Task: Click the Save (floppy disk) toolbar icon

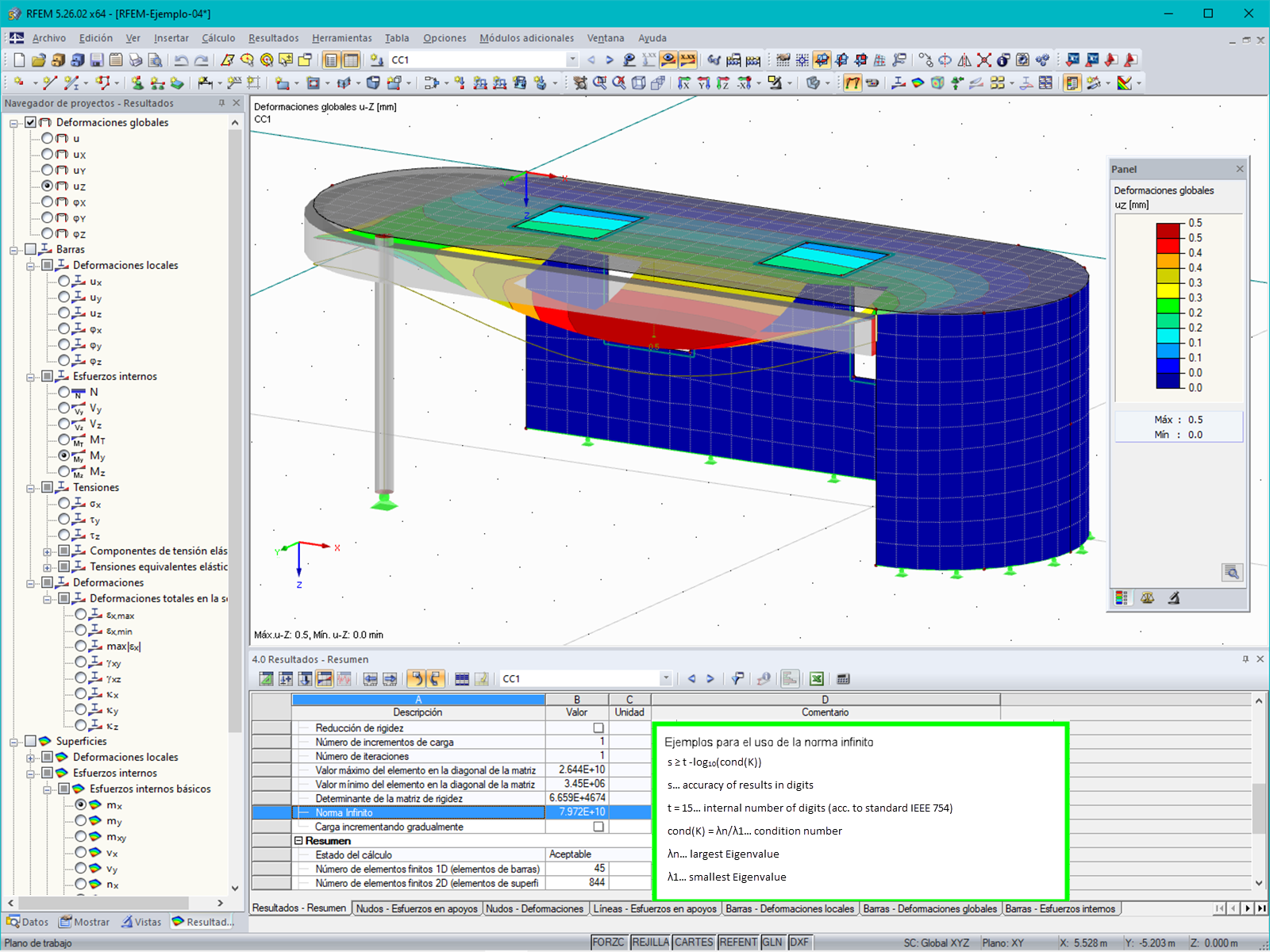Action: tap(97, 59)
